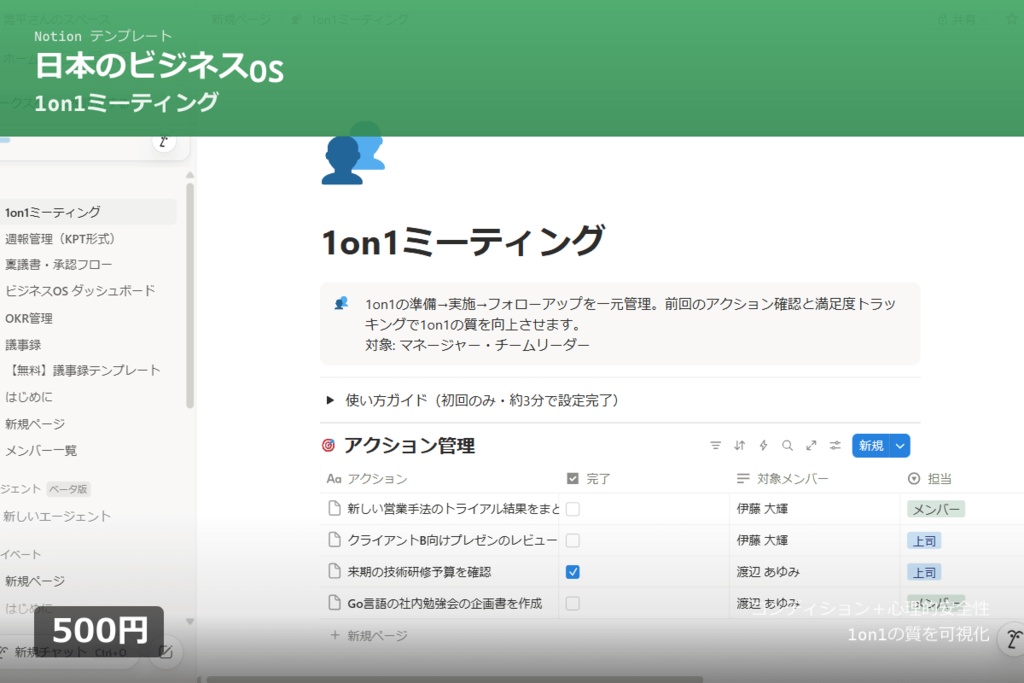
Task: Open search in the アクション管理 table toolbar
Action: click(x=787, y=445)
